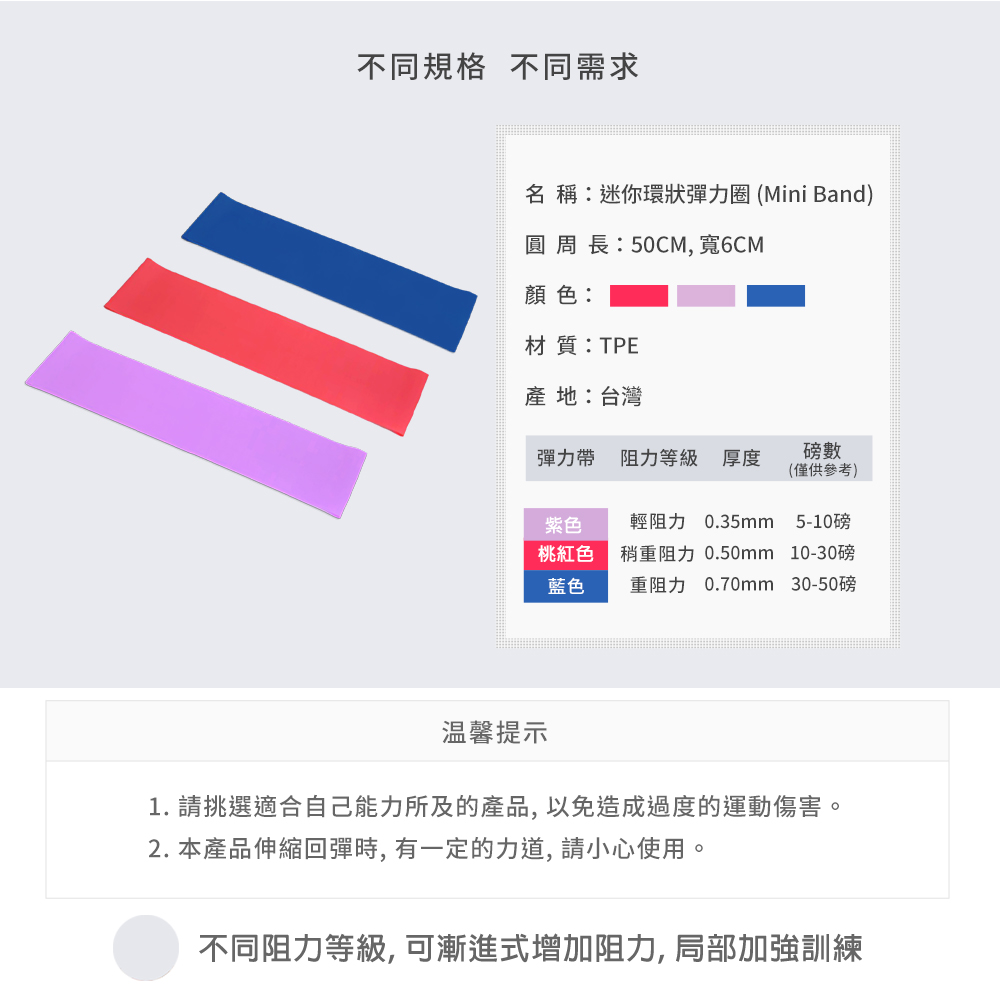Click the blue resistance band photo
Image resolution: width=1000 pixels, height=1000 pixels.
[330, 268]
